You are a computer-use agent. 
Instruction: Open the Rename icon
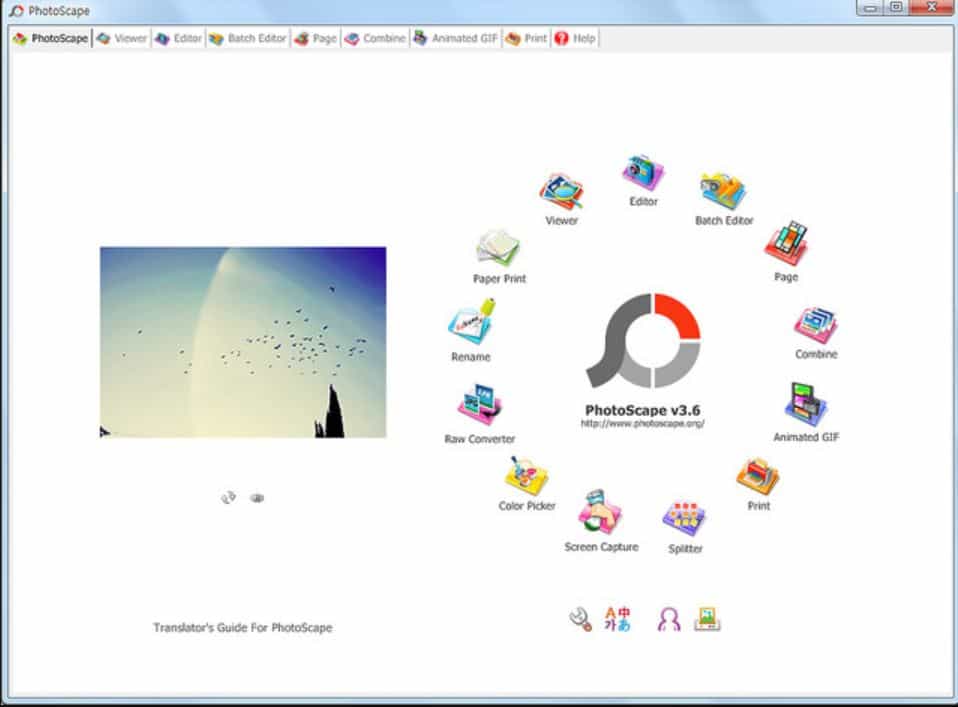pyautogui.click(x=471, y=322)
